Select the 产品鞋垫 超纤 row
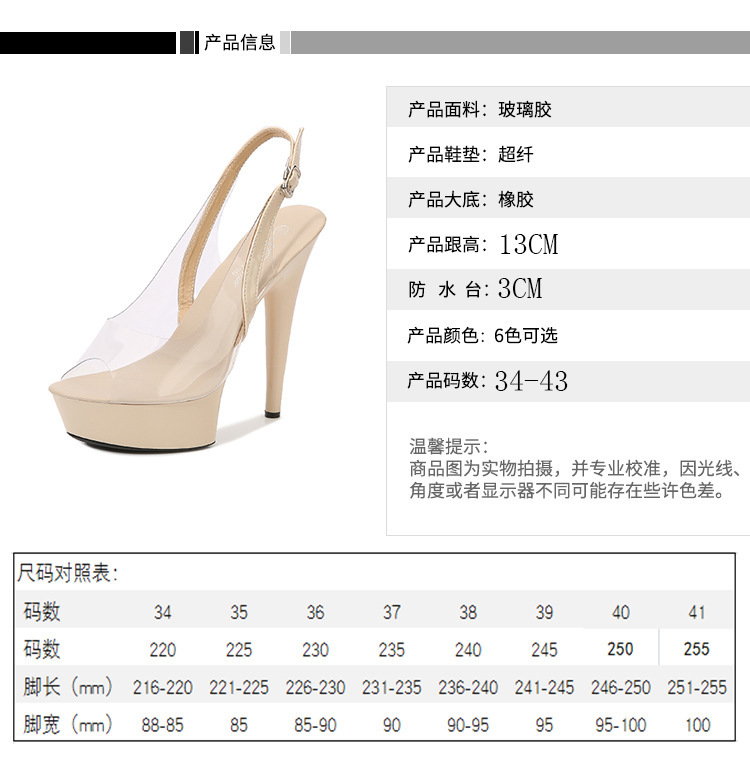This screenshot has width=750, height=761. tap(568, 154)
